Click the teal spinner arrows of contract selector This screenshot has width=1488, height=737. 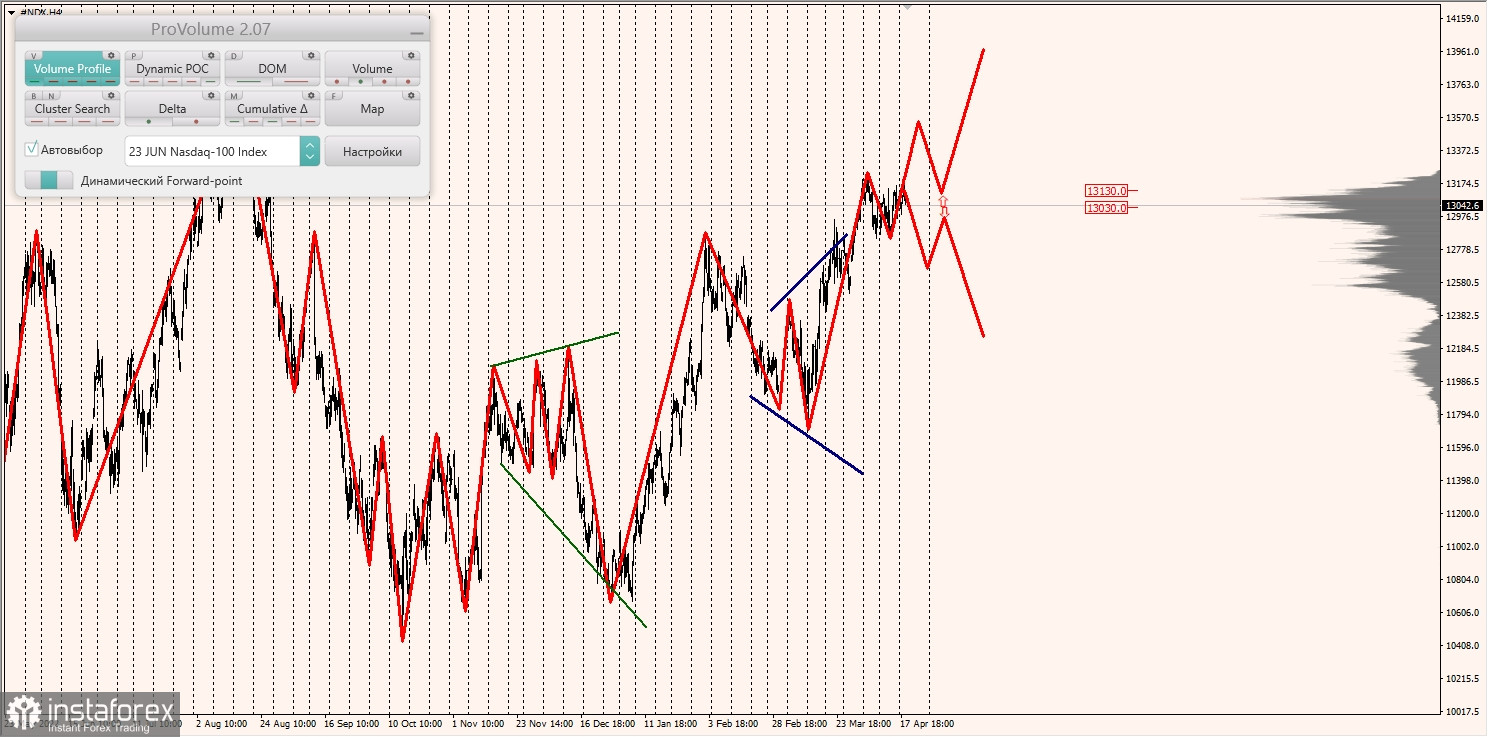click(310, 151)
